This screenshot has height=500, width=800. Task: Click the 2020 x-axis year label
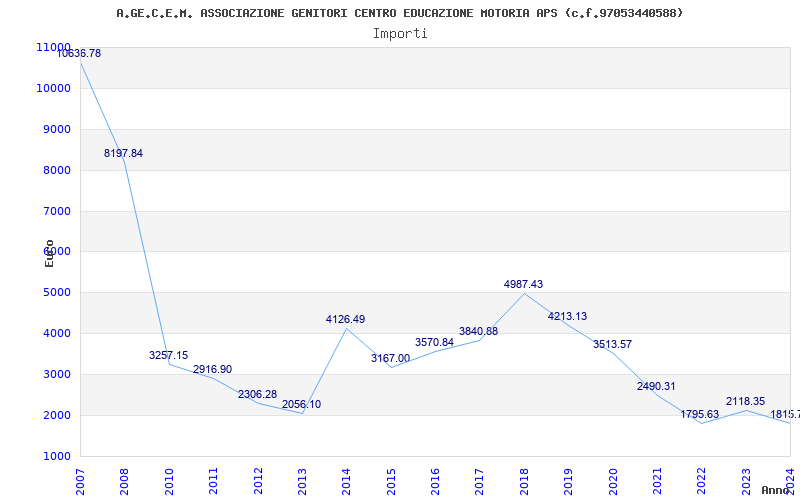(x=613, y=481)
